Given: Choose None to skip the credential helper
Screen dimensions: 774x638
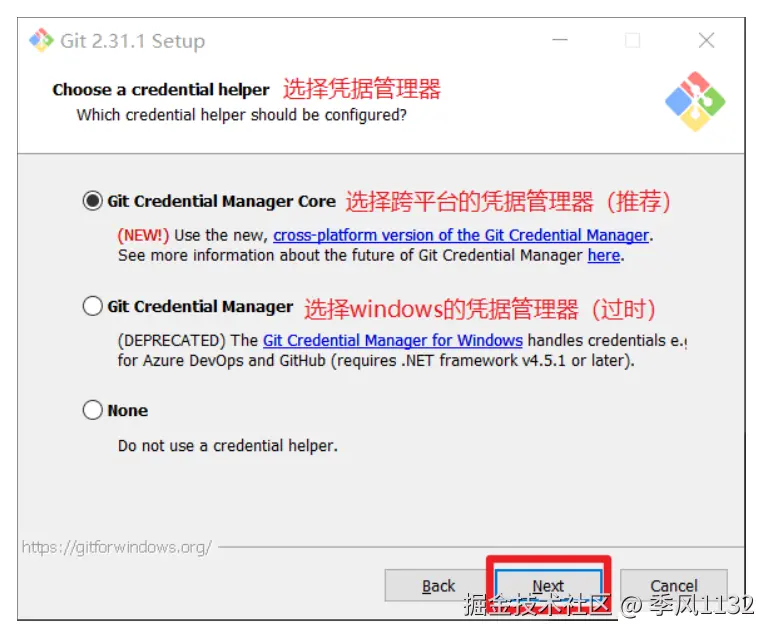Looking at the screenshot, I should pyautogui.click(x=92, y=410).
